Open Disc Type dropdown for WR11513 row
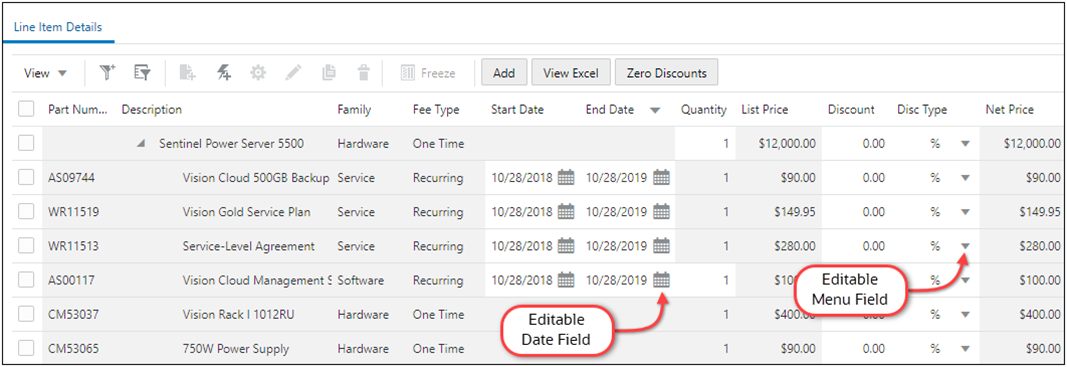Image resolution: width=1067 pixels, height=367 pixels. [x=964, y=246]
